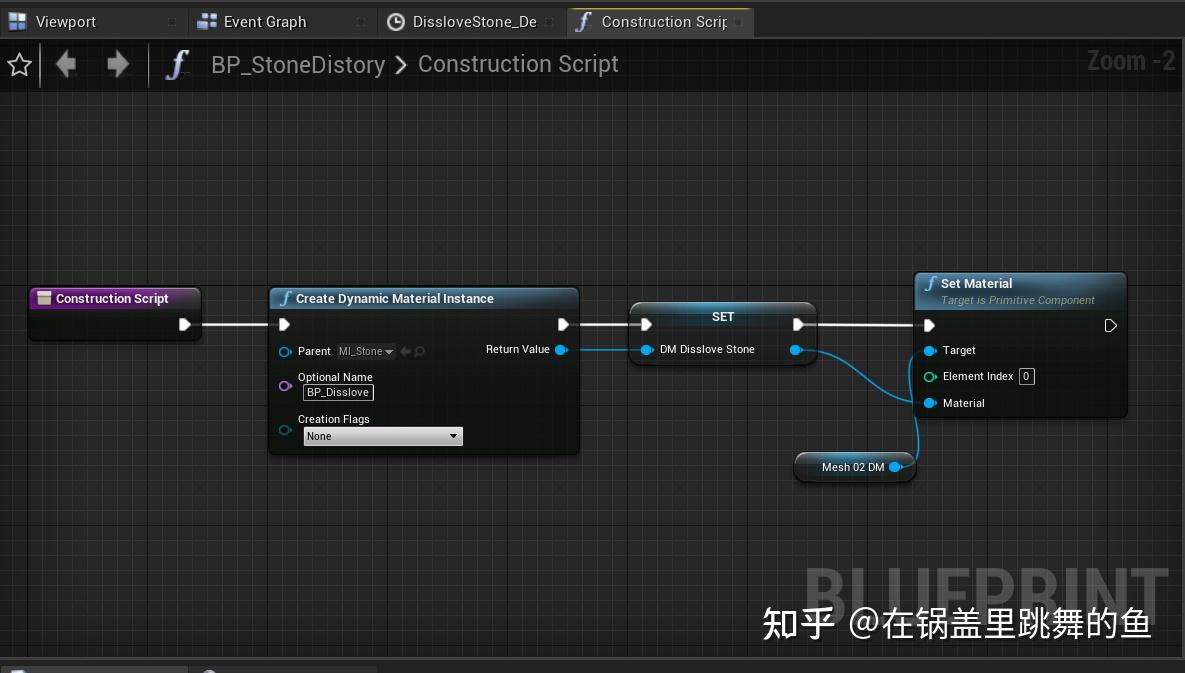This screenshot has height=673, width=1185.
Task: Click the use-selected-asset arrow beside Parent pin
Action: point(405,351)
